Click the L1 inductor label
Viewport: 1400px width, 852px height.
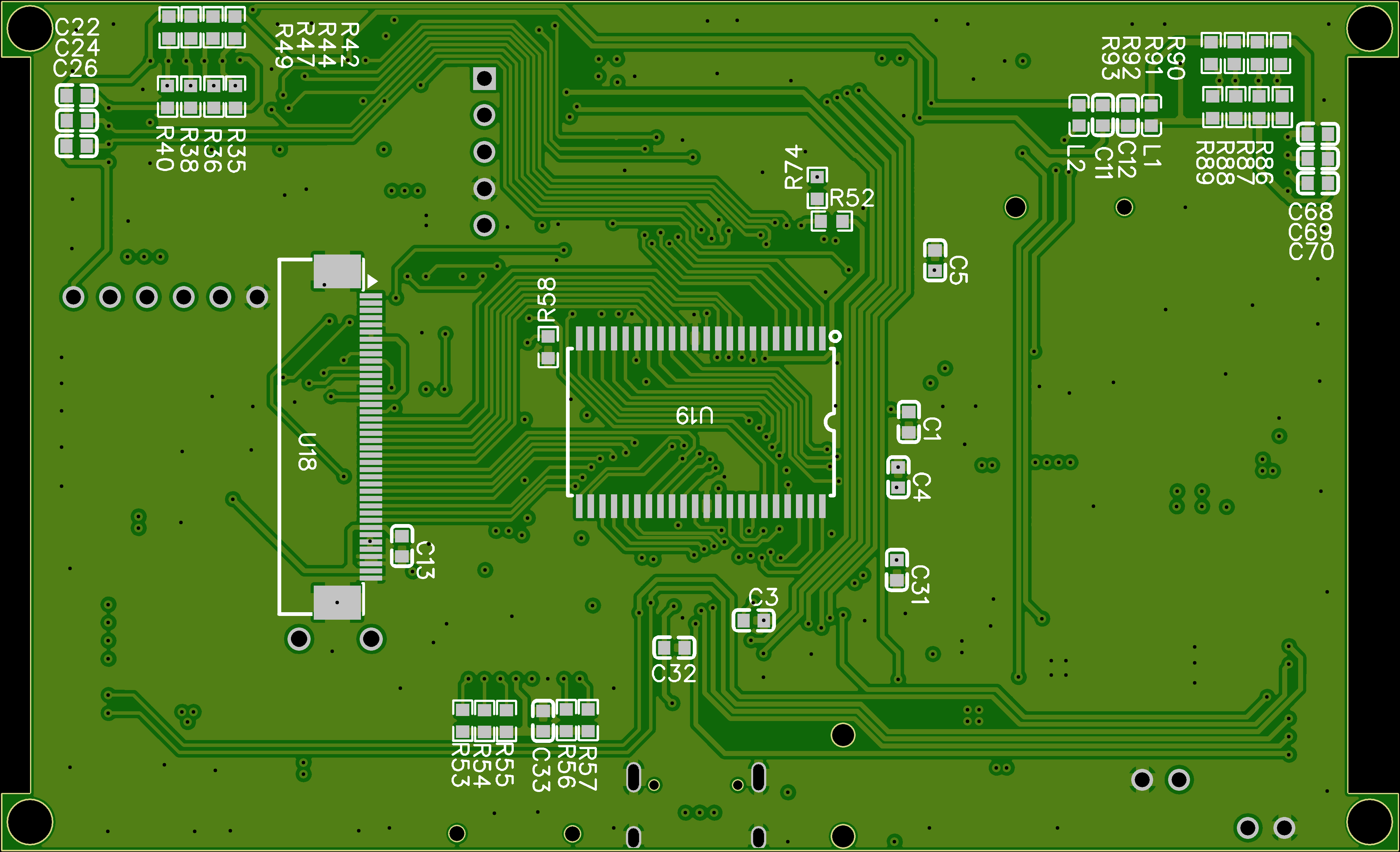[1152, 155]
